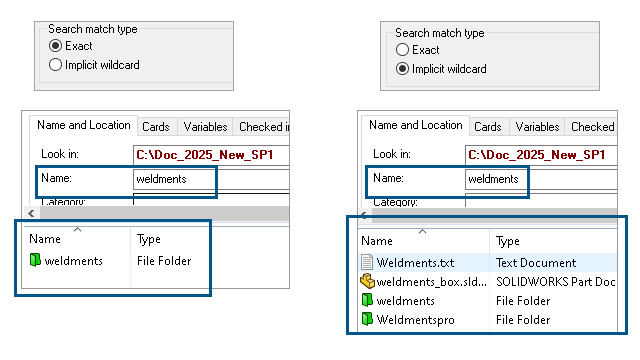Click Name field containing weldments on left

click(211, 179)
